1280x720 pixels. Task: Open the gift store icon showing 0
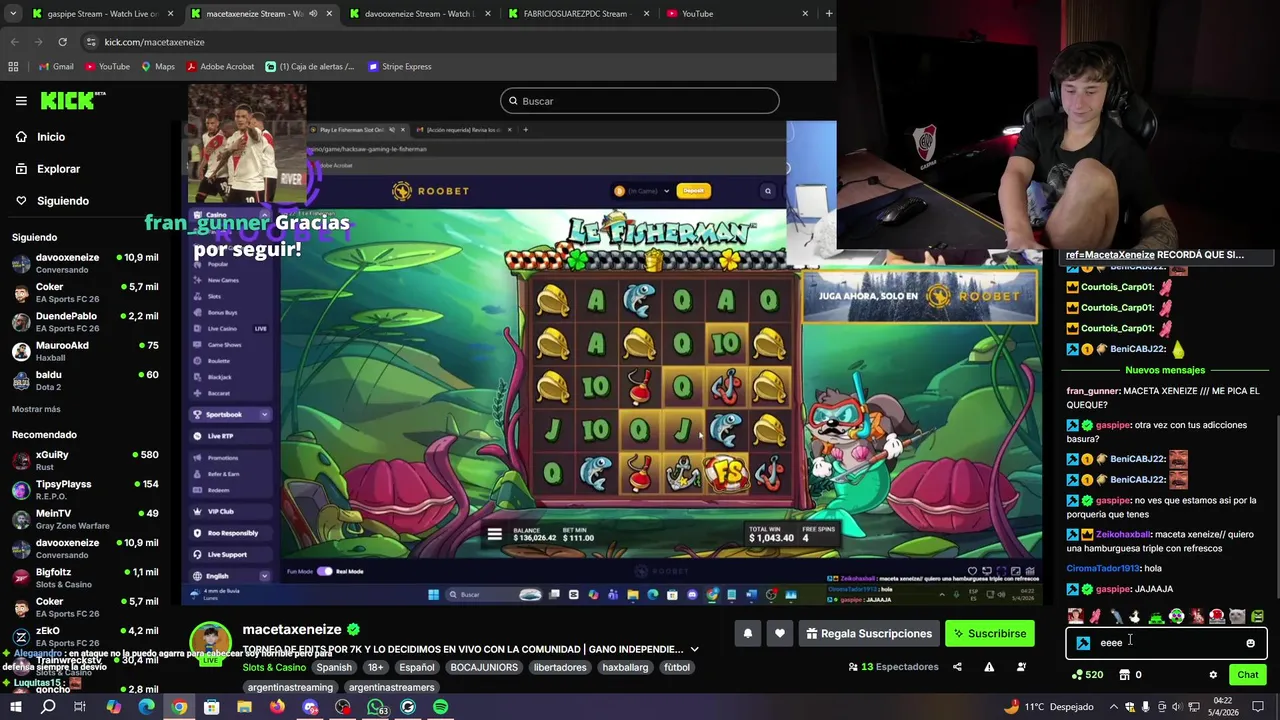click(1130, 675)
